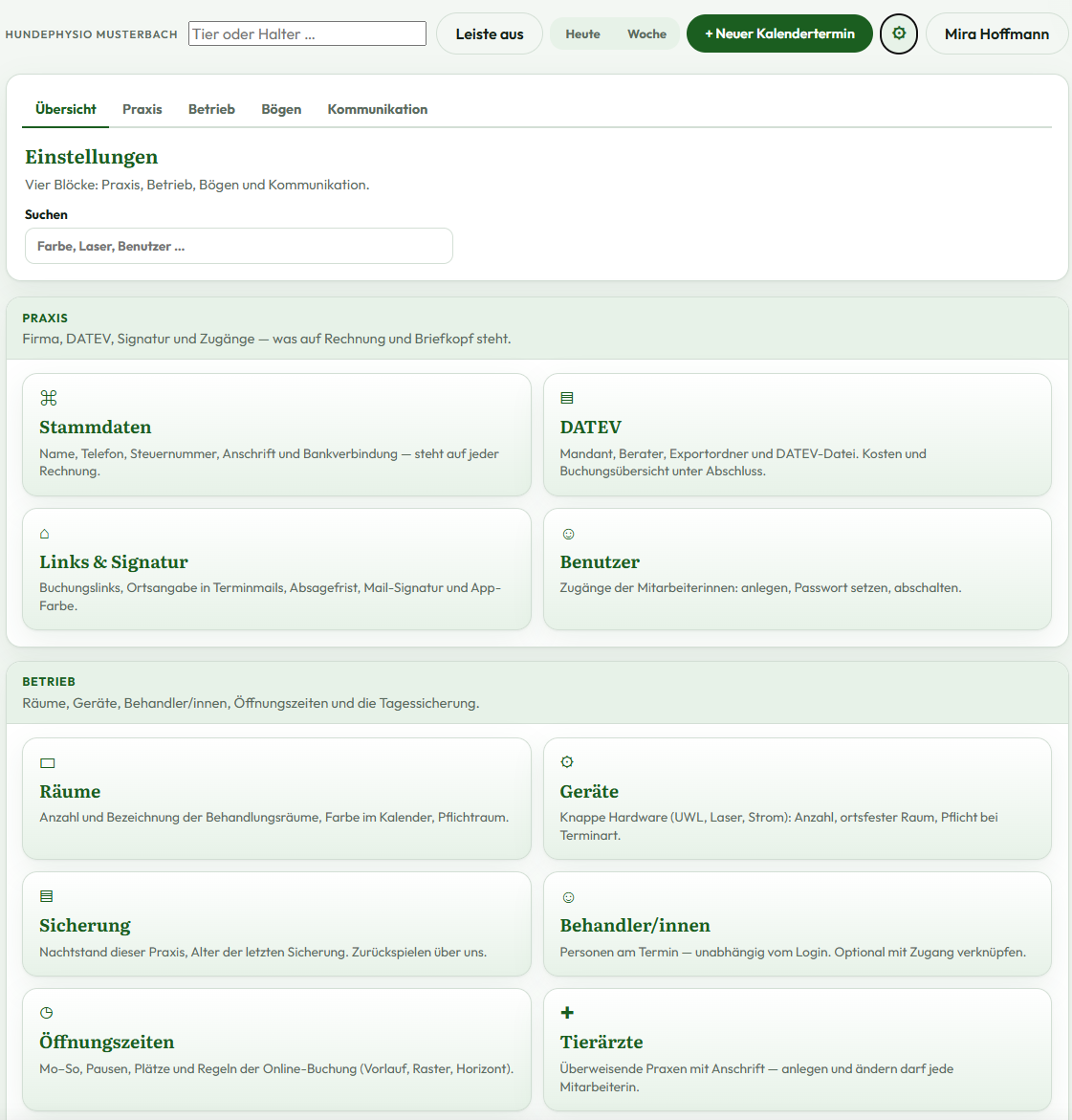Screen dimensions: 1072x1120
Task: Switch calendar view to Woche
Action: coord(646,33)
